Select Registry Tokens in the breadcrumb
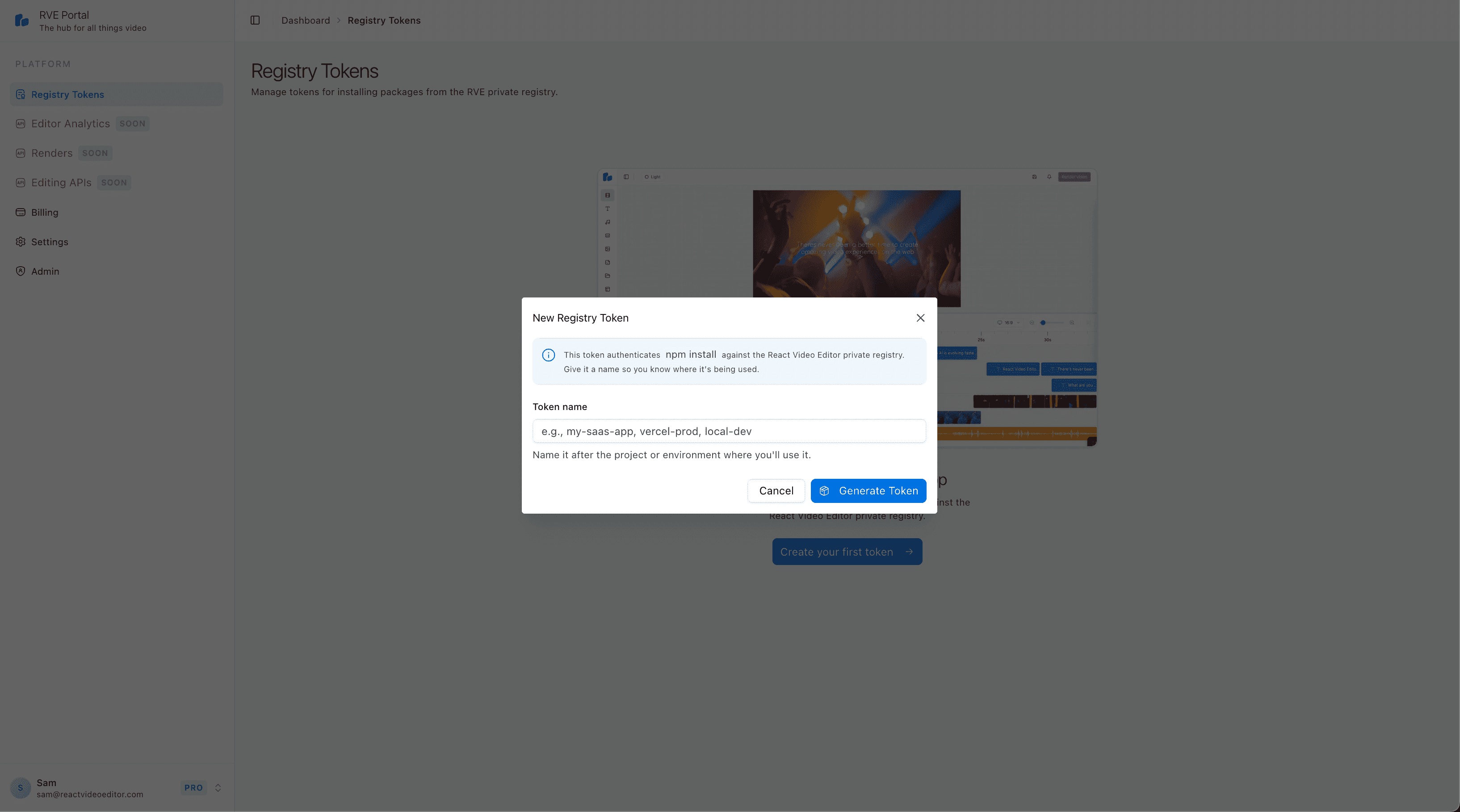 tap(384, 20)
